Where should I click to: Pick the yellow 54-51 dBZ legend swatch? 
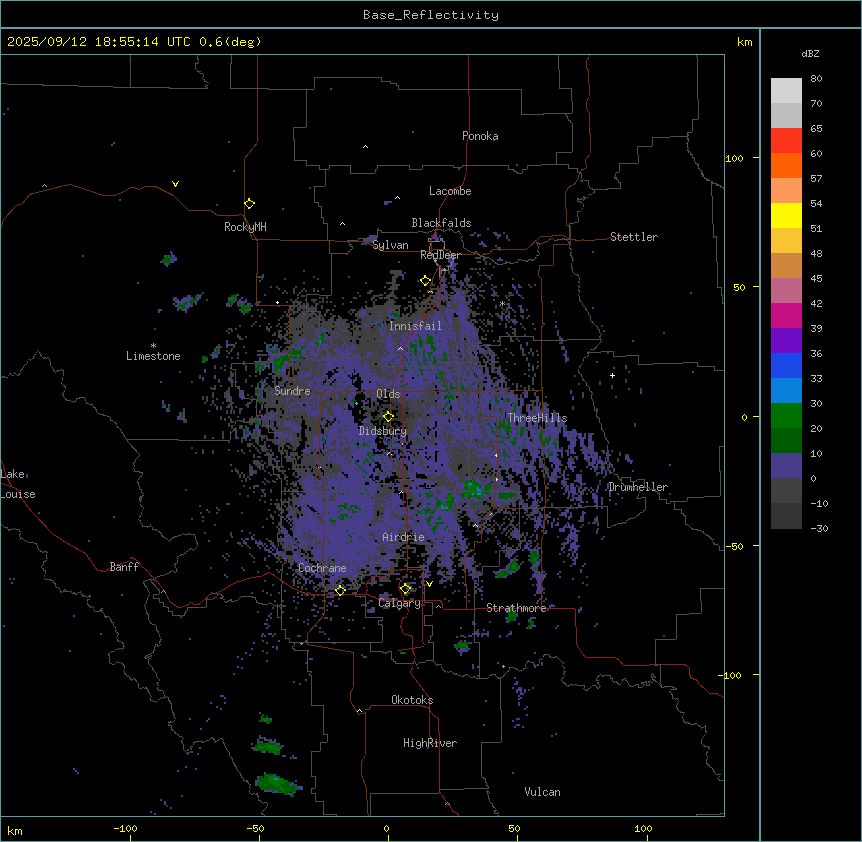coord(786,215)
